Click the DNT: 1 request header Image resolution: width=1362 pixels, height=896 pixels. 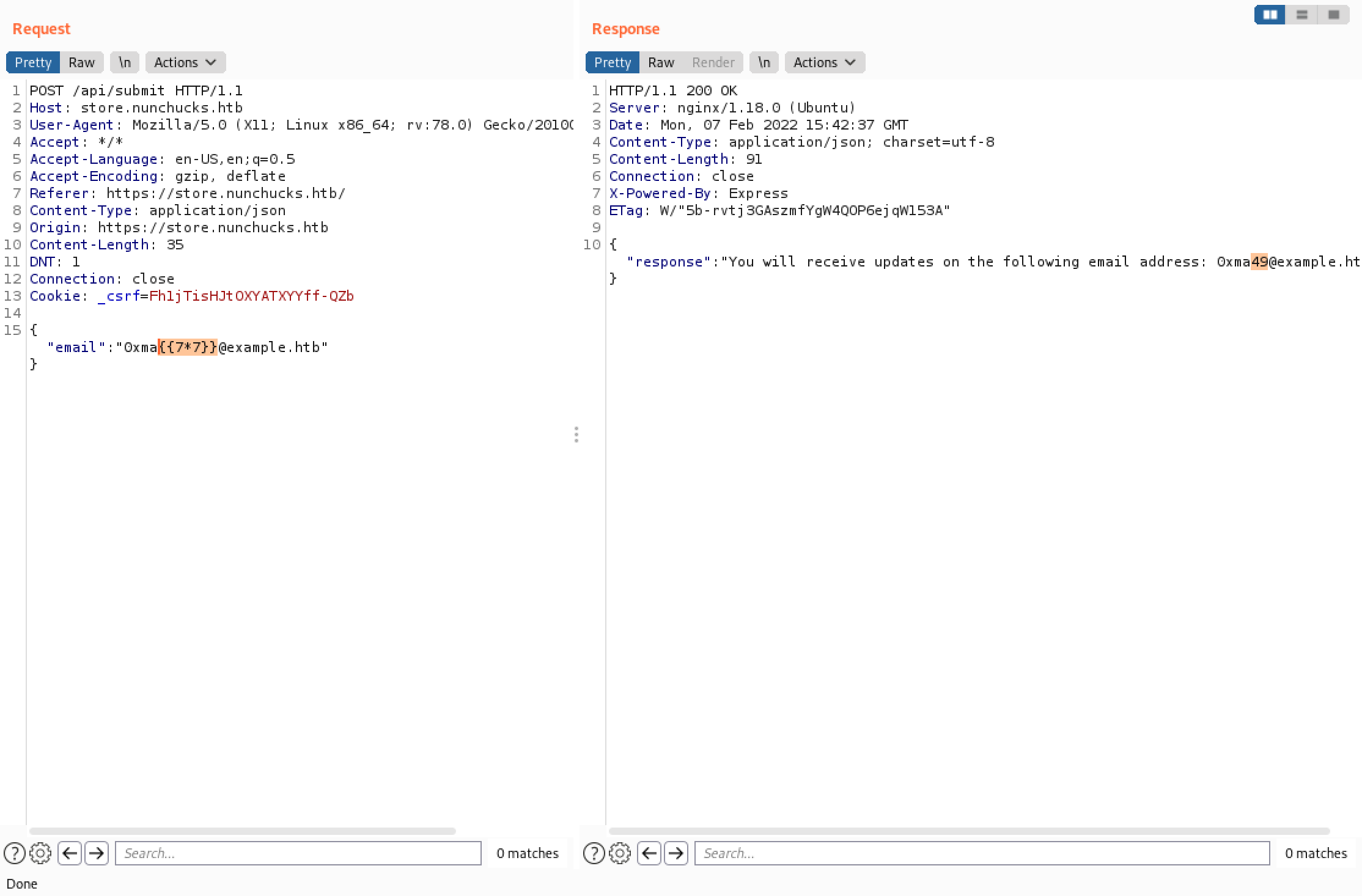click(55, 262)
